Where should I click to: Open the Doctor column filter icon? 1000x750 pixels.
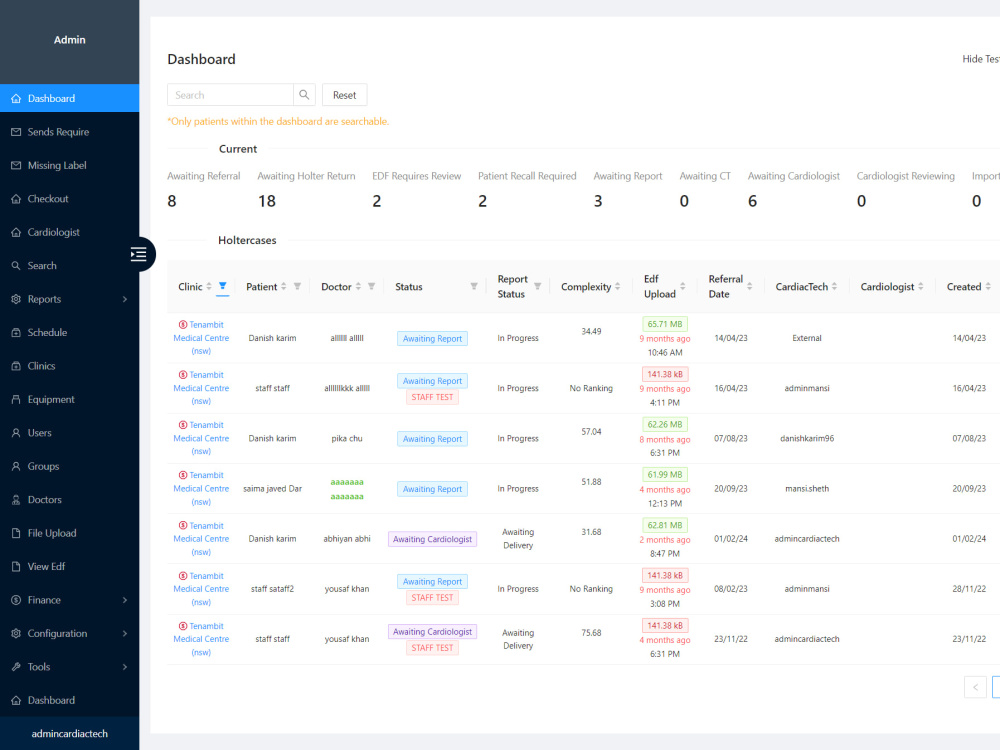click(371, 286)
